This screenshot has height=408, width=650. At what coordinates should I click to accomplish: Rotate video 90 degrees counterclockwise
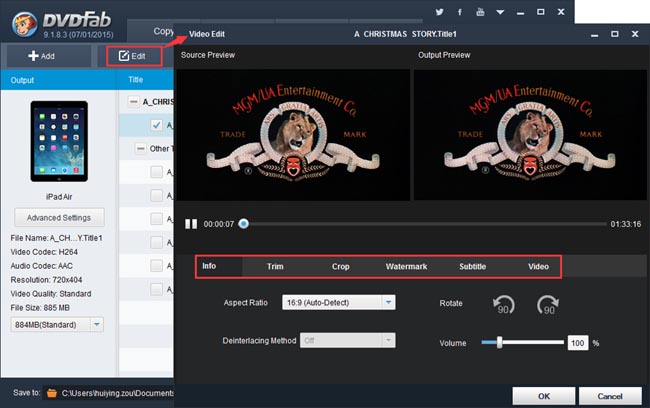coord(504,305)
